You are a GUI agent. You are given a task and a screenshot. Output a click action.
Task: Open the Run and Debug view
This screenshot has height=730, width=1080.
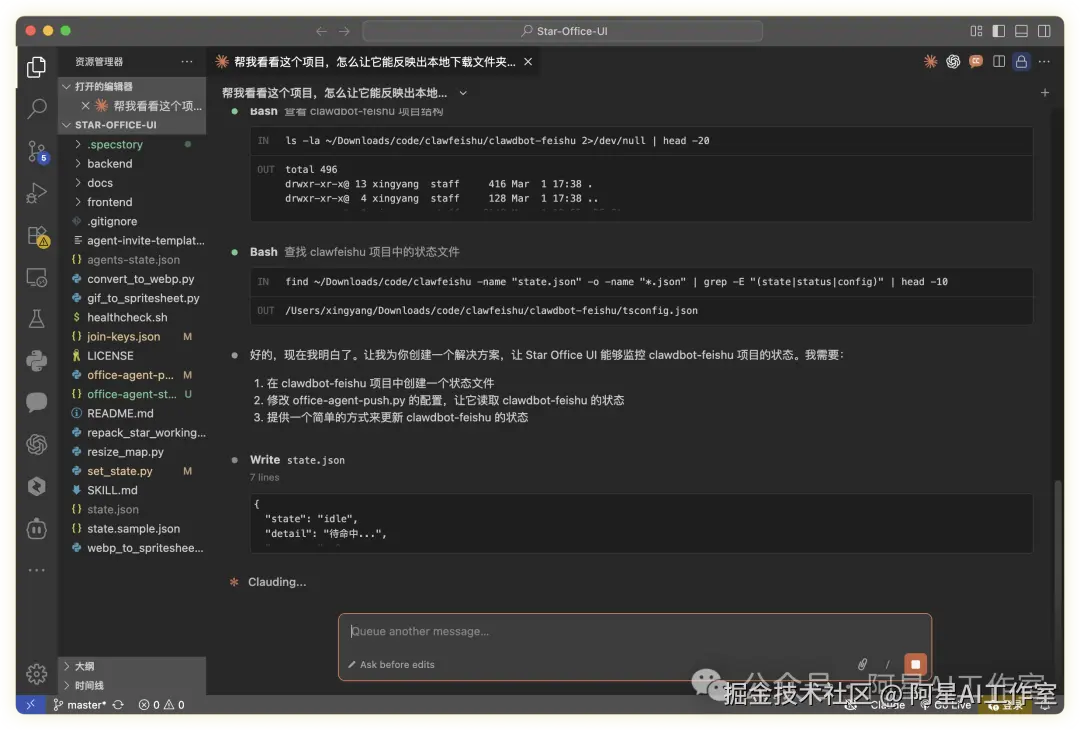click(x=37, y=193)
